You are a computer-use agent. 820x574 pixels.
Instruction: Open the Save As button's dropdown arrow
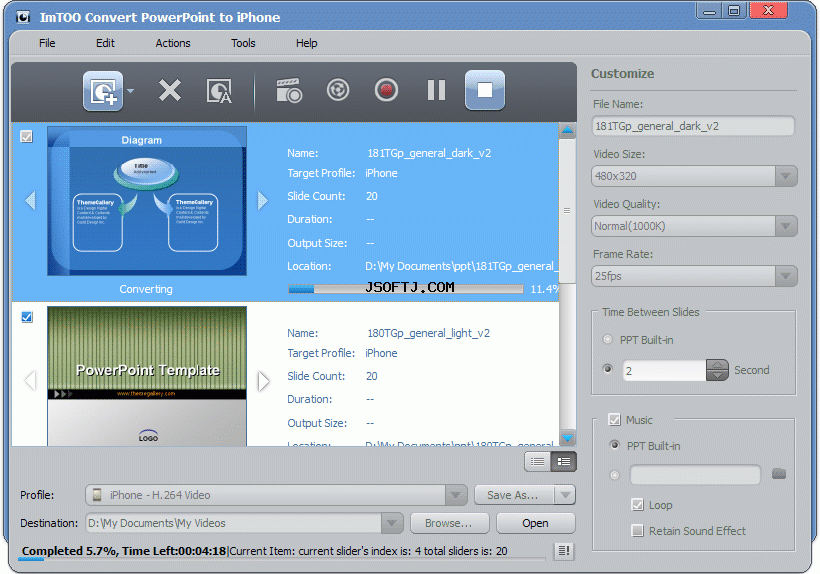click(565, 495)
